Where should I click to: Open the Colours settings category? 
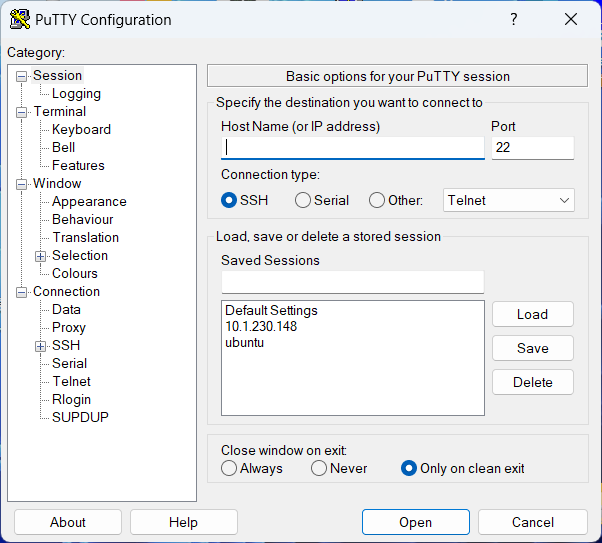pos(75,274)
